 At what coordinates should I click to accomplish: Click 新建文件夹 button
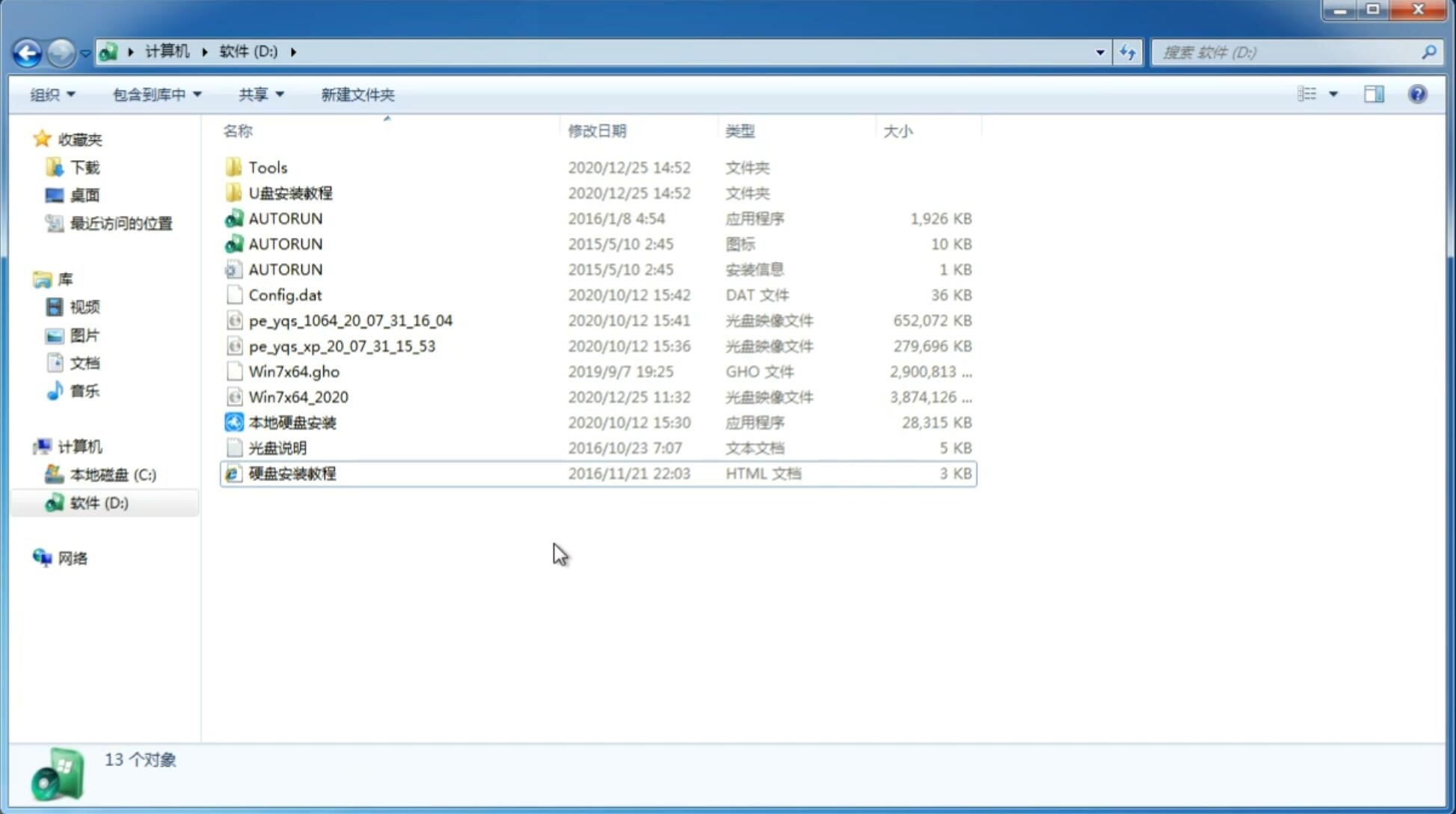357,94
